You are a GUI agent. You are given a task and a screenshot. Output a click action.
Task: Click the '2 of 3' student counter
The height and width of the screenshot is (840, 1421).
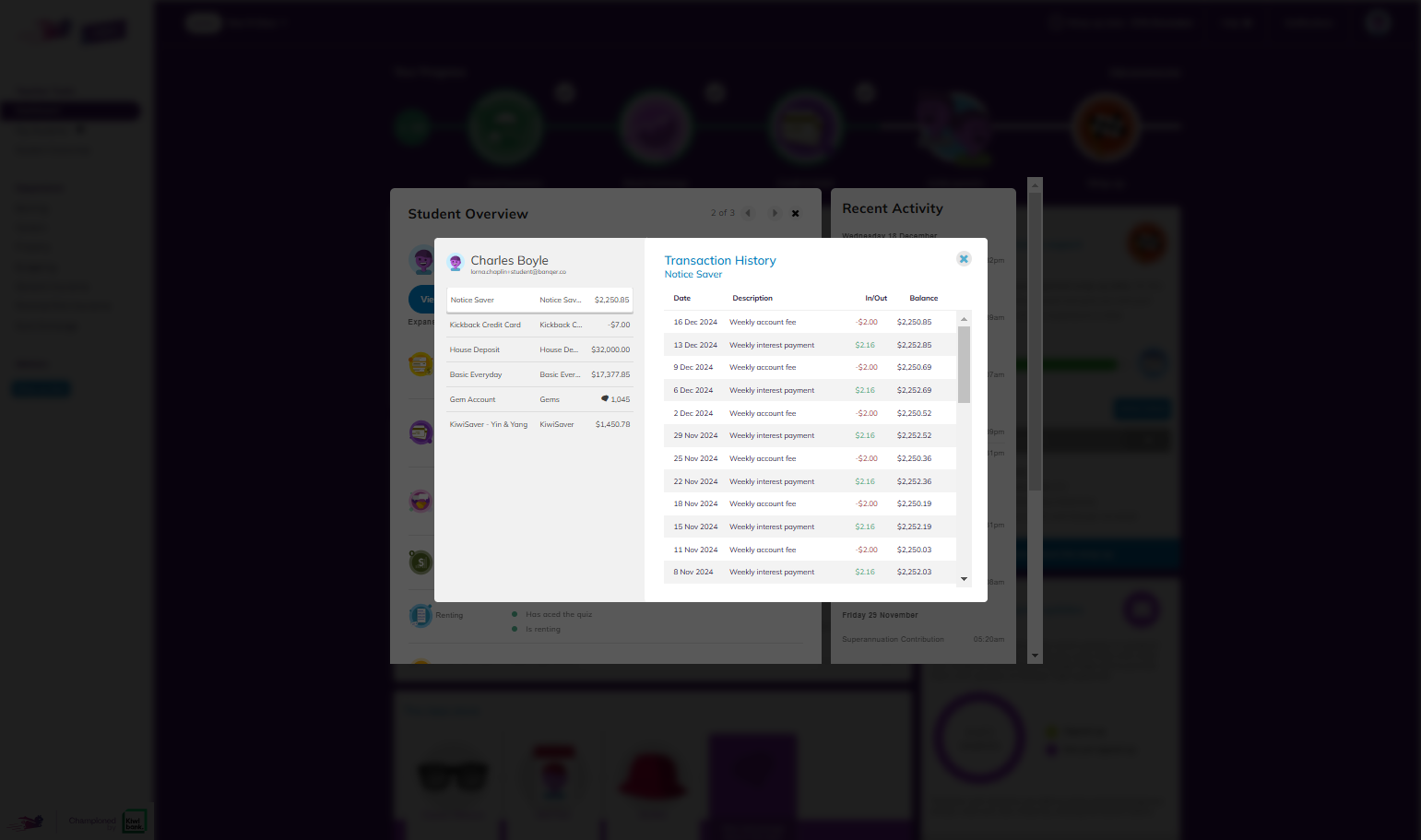click(x=723, y=213)
